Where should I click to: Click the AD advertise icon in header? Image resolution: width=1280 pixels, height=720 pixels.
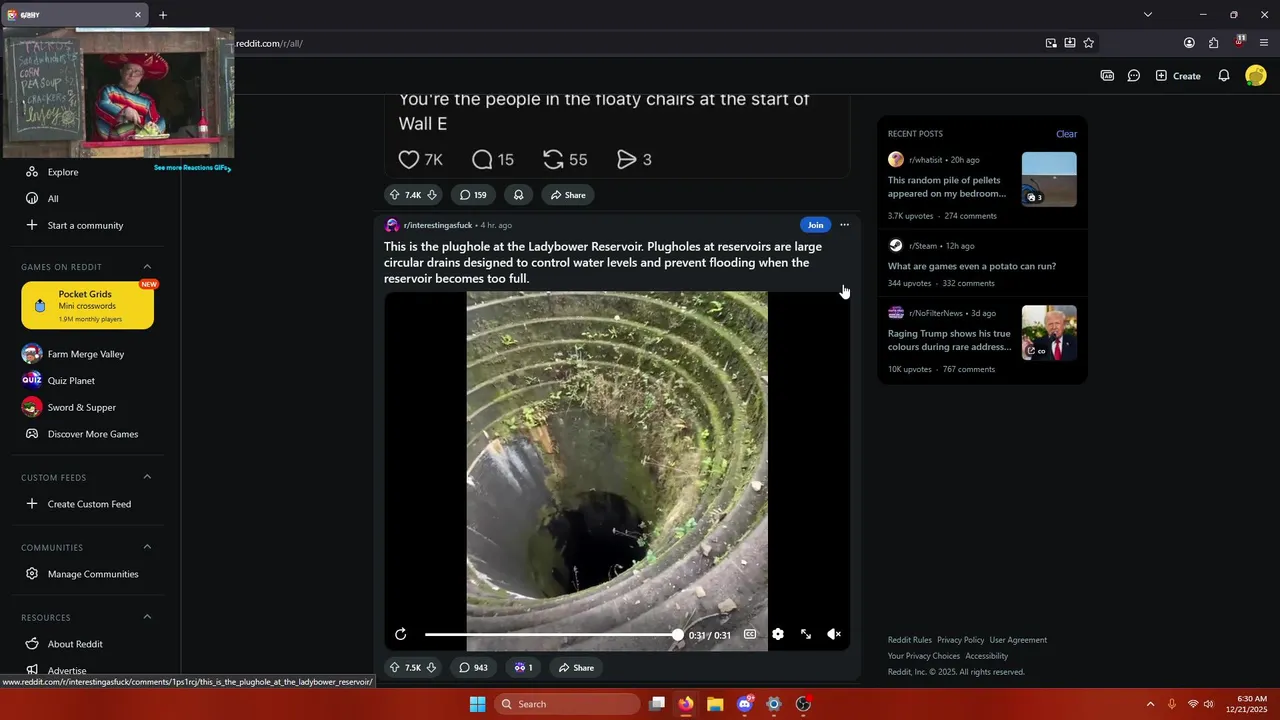[1107, 76]
